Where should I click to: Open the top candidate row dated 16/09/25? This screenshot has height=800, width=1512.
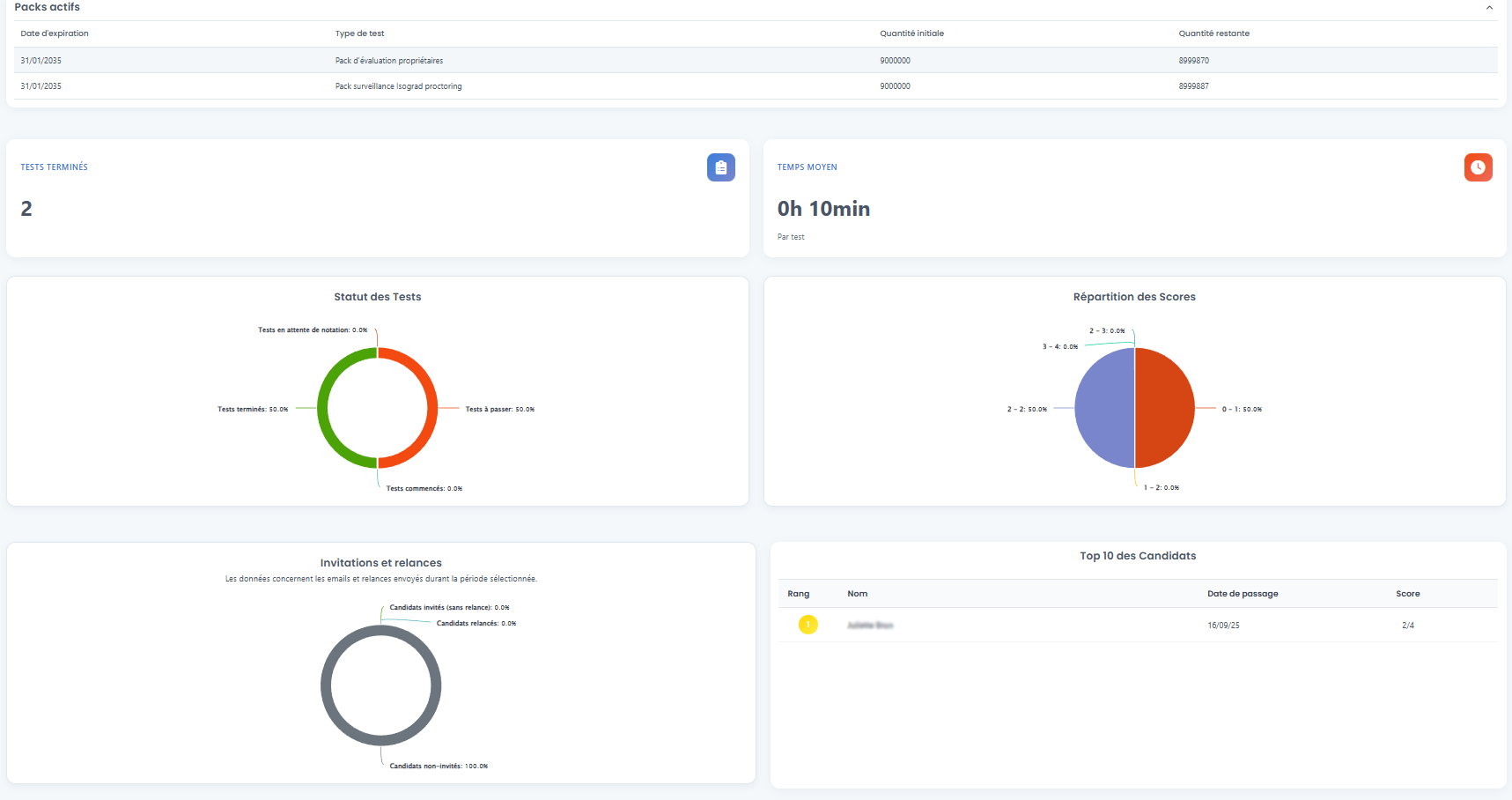[x=1138, y=625]
